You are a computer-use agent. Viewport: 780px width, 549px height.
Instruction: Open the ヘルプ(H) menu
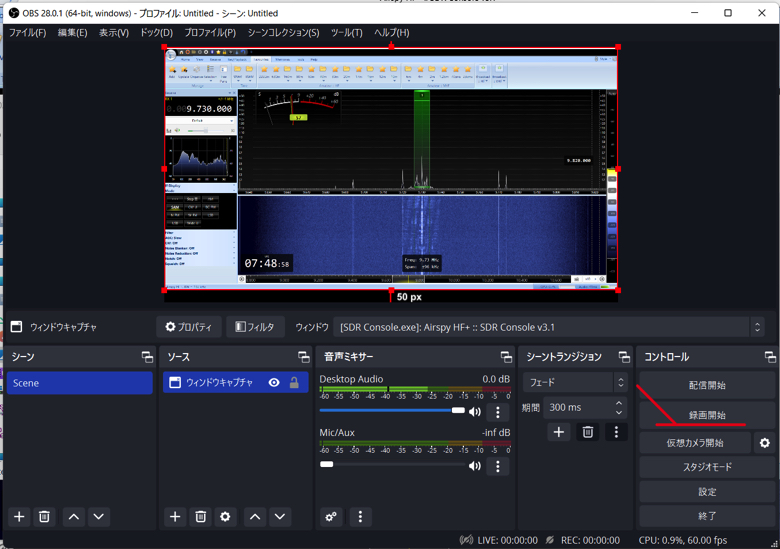click(x=391, y=33)
